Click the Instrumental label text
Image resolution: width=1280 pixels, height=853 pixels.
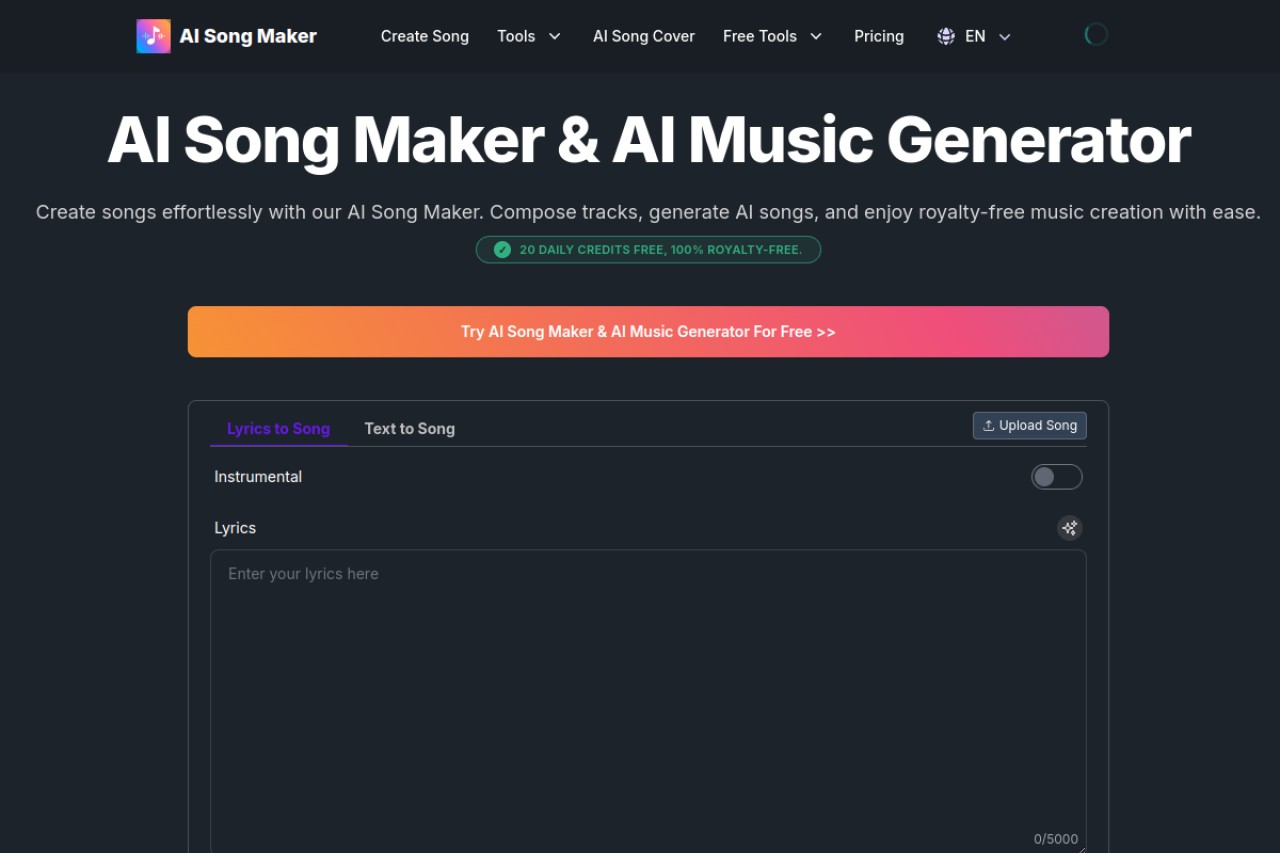click(258, 477)
